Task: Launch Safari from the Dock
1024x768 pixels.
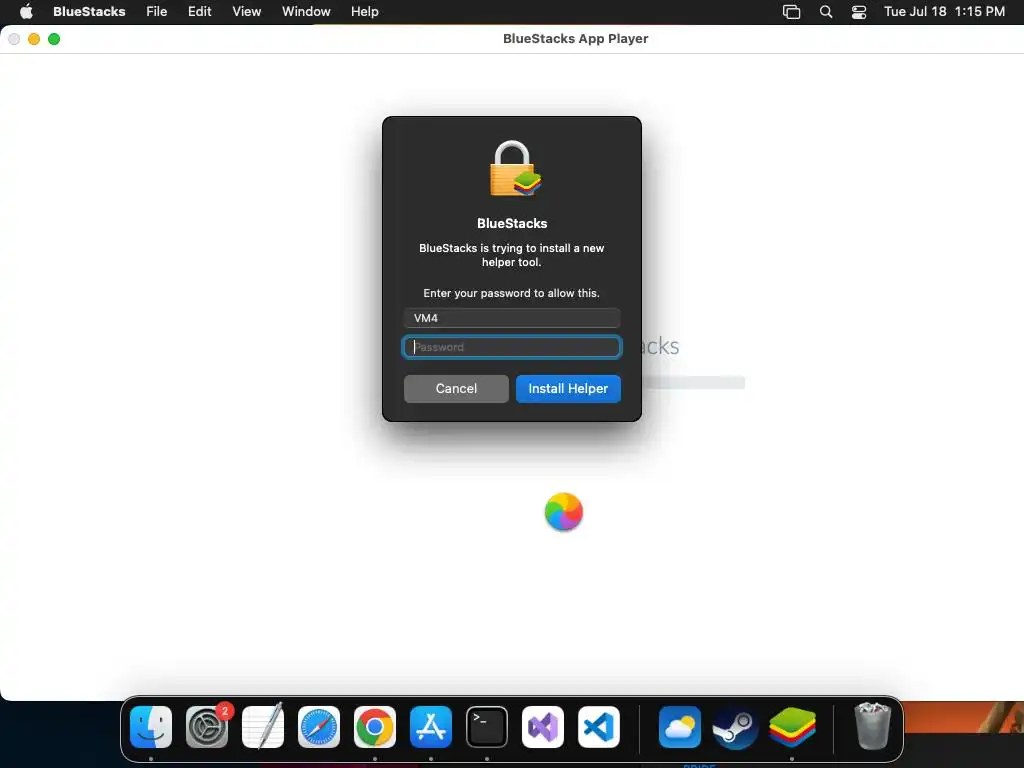Action: coord(319,727)
